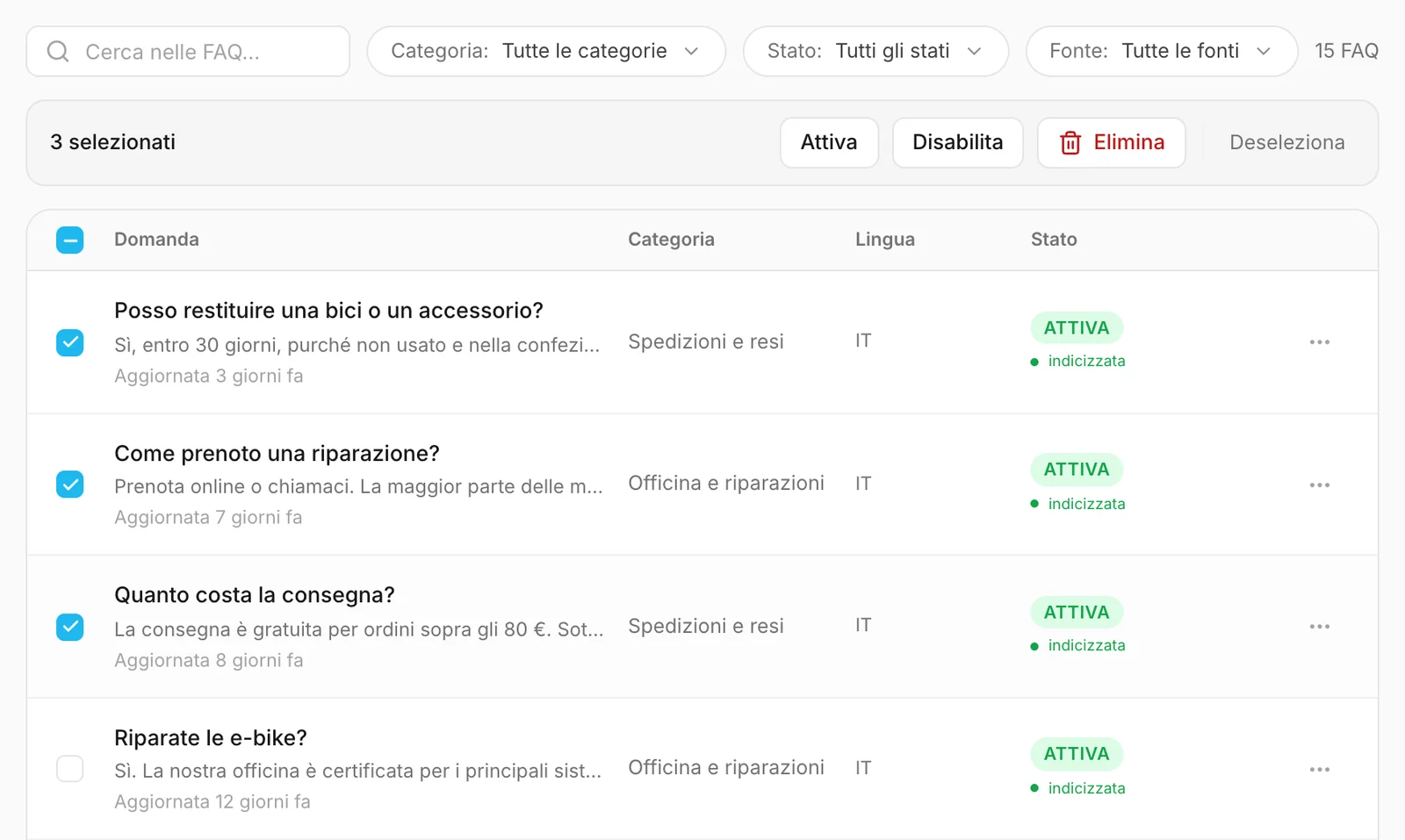Click the trash icon in Elimina button
Screen dimensions: 1405x840
[x=1070, y=142]
